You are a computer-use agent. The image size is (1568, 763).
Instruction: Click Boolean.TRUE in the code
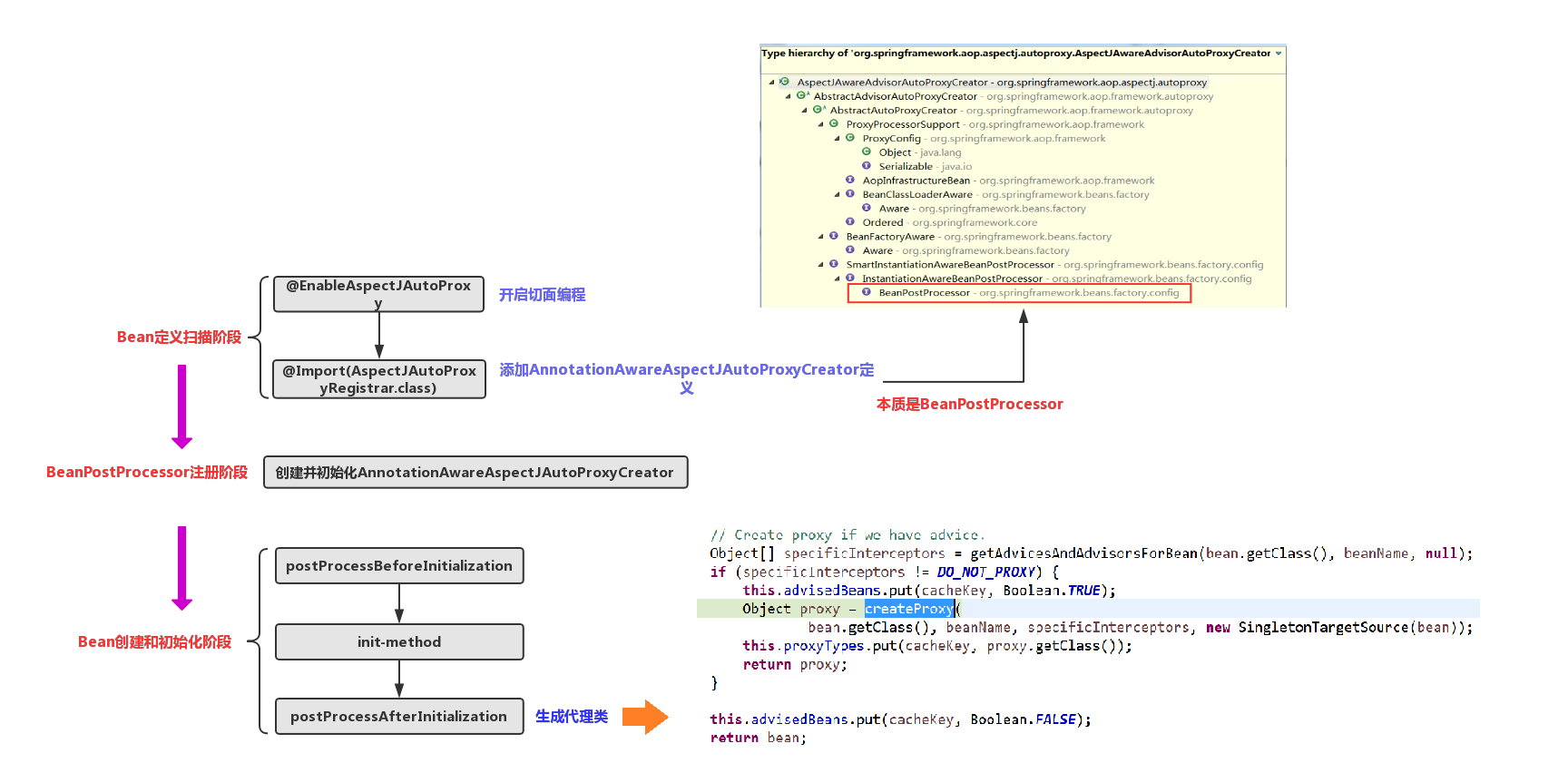1052,591
